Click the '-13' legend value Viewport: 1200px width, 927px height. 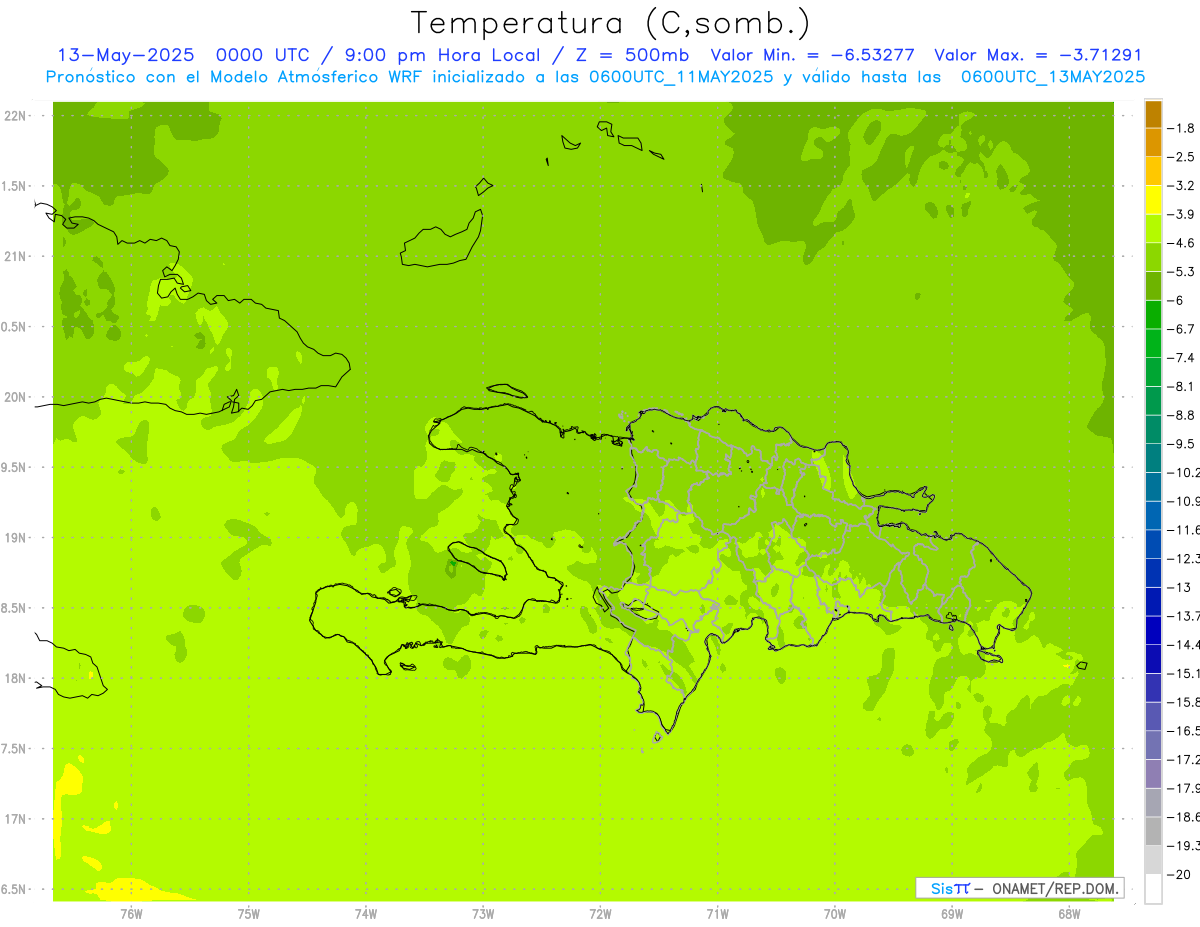click(x=1179, y=587)
